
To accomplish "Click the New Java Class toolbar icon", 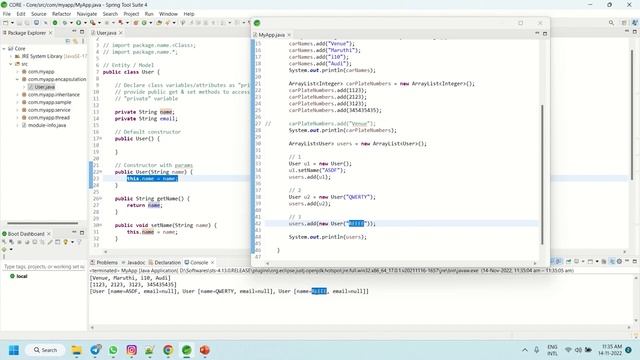I will [x=144, y=23].
